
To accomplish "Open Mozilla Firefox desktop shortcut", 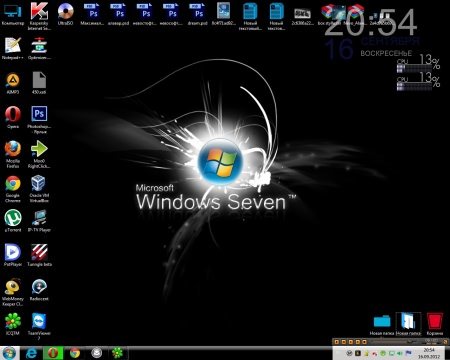I will (x=13, y=154).
